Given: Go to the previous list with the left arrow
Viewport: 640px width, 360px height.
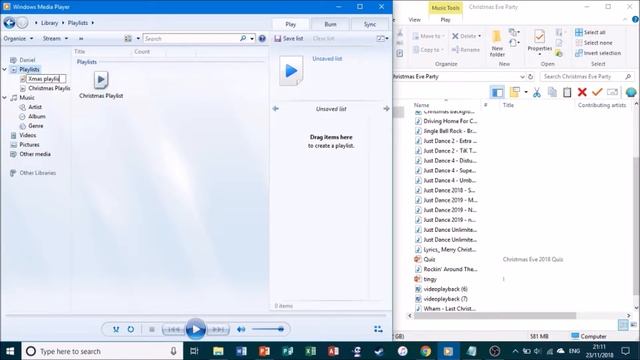Looking at the screenshot, I should click(276, 109).
